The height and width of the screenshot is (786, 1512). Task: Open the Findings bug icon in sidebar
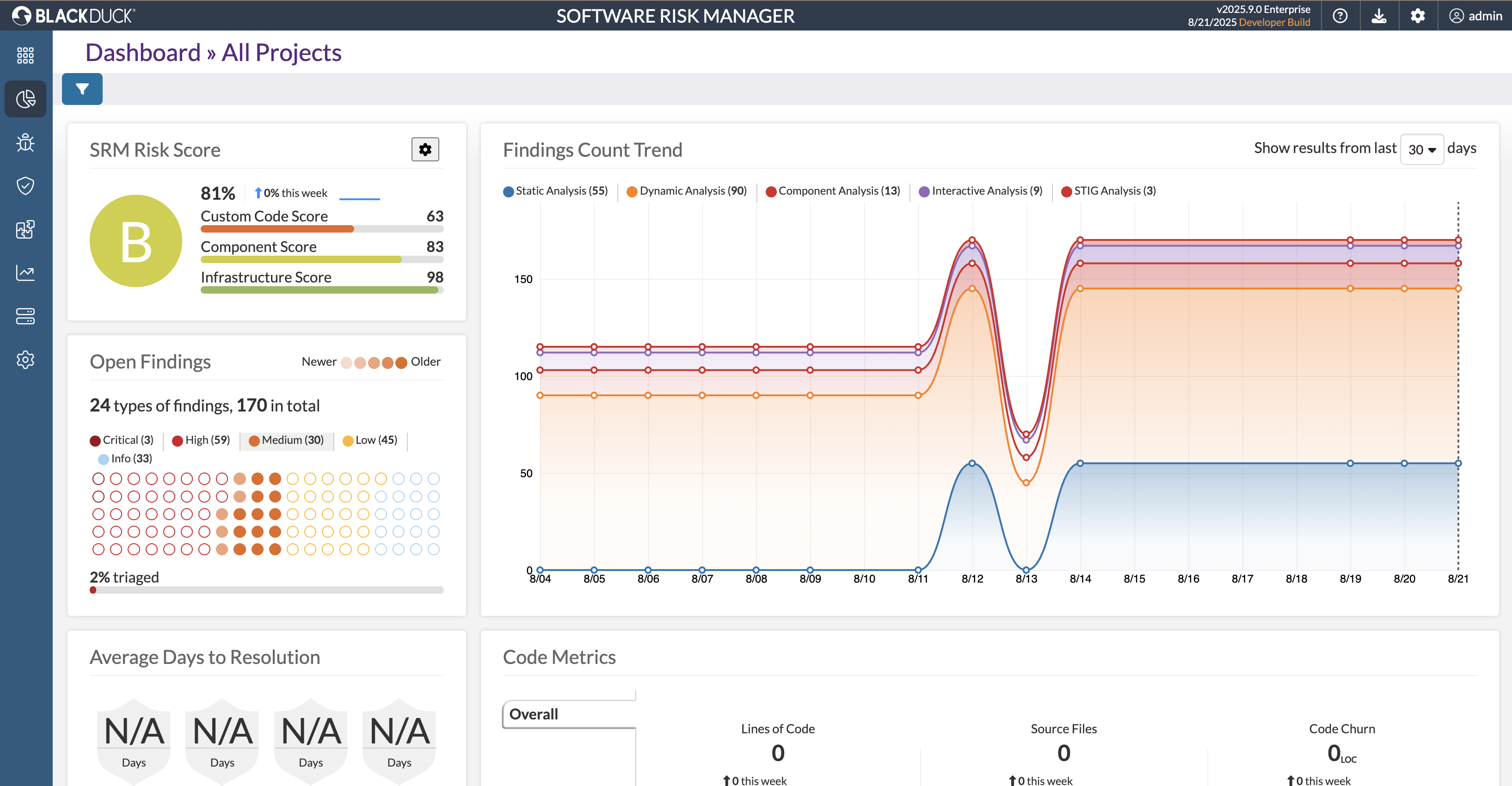click(25, 142)
